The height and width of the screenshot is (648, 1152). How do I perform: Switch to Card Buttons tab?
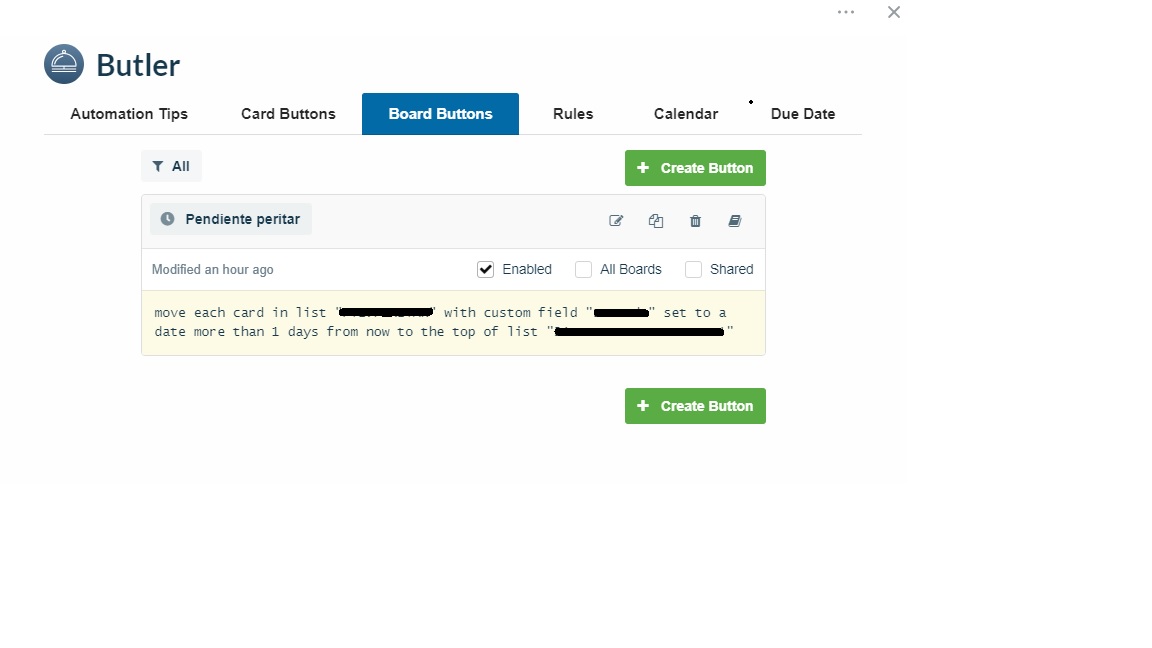[x=288, y=114]
